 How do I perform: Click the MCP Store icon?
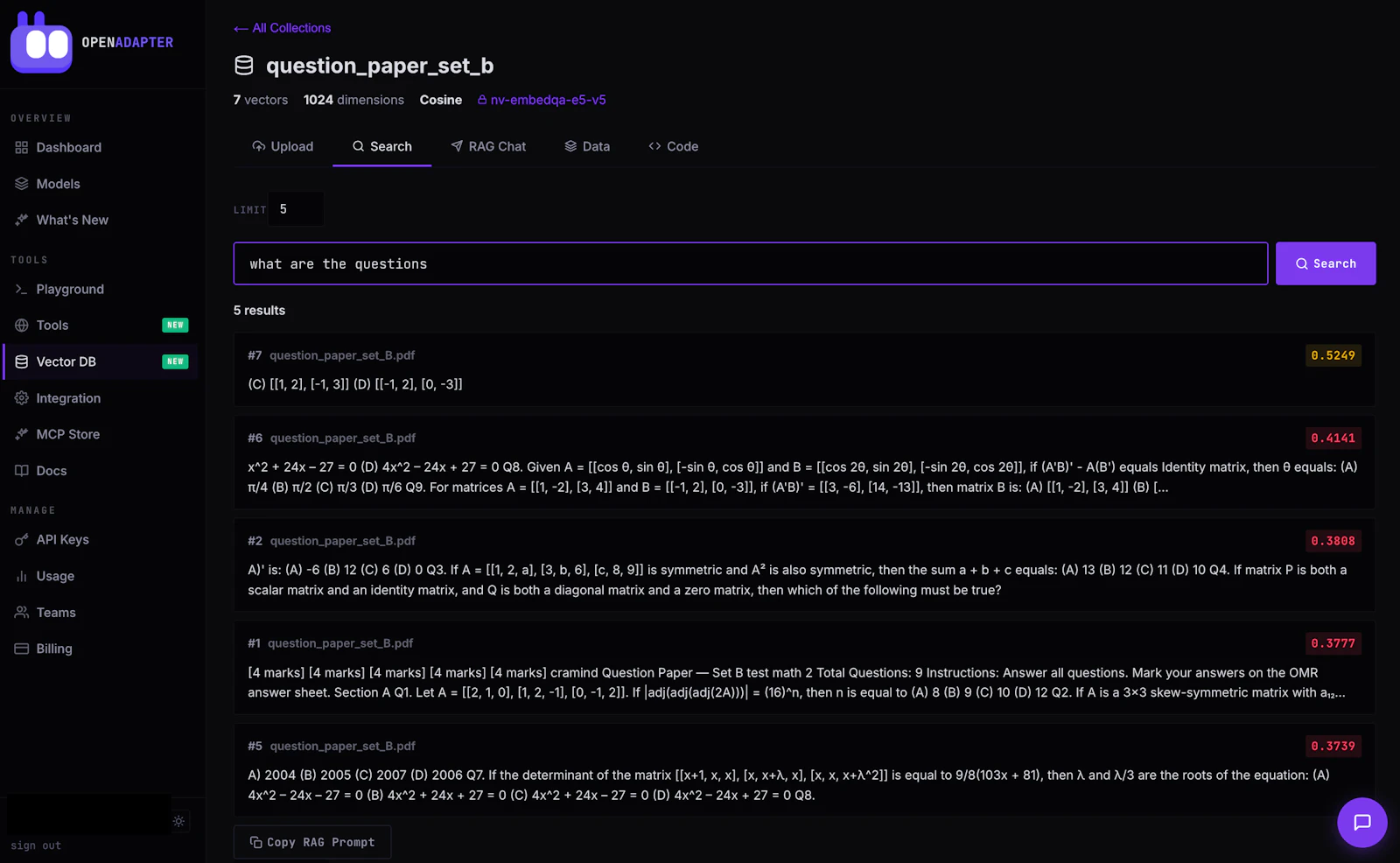coord(22,434)
